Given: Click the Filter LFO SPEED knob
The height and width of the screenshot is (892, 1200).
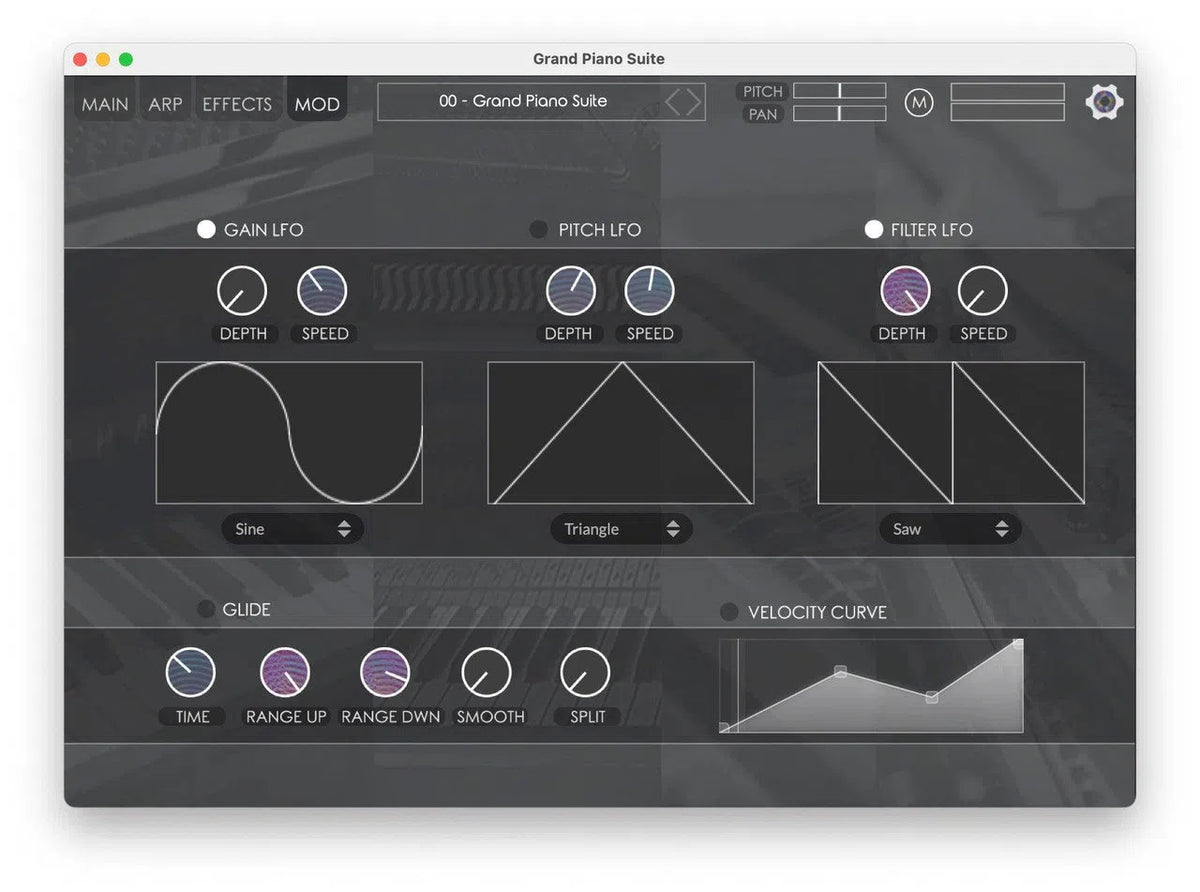Looking at the screenshot, I should [981, 290].
